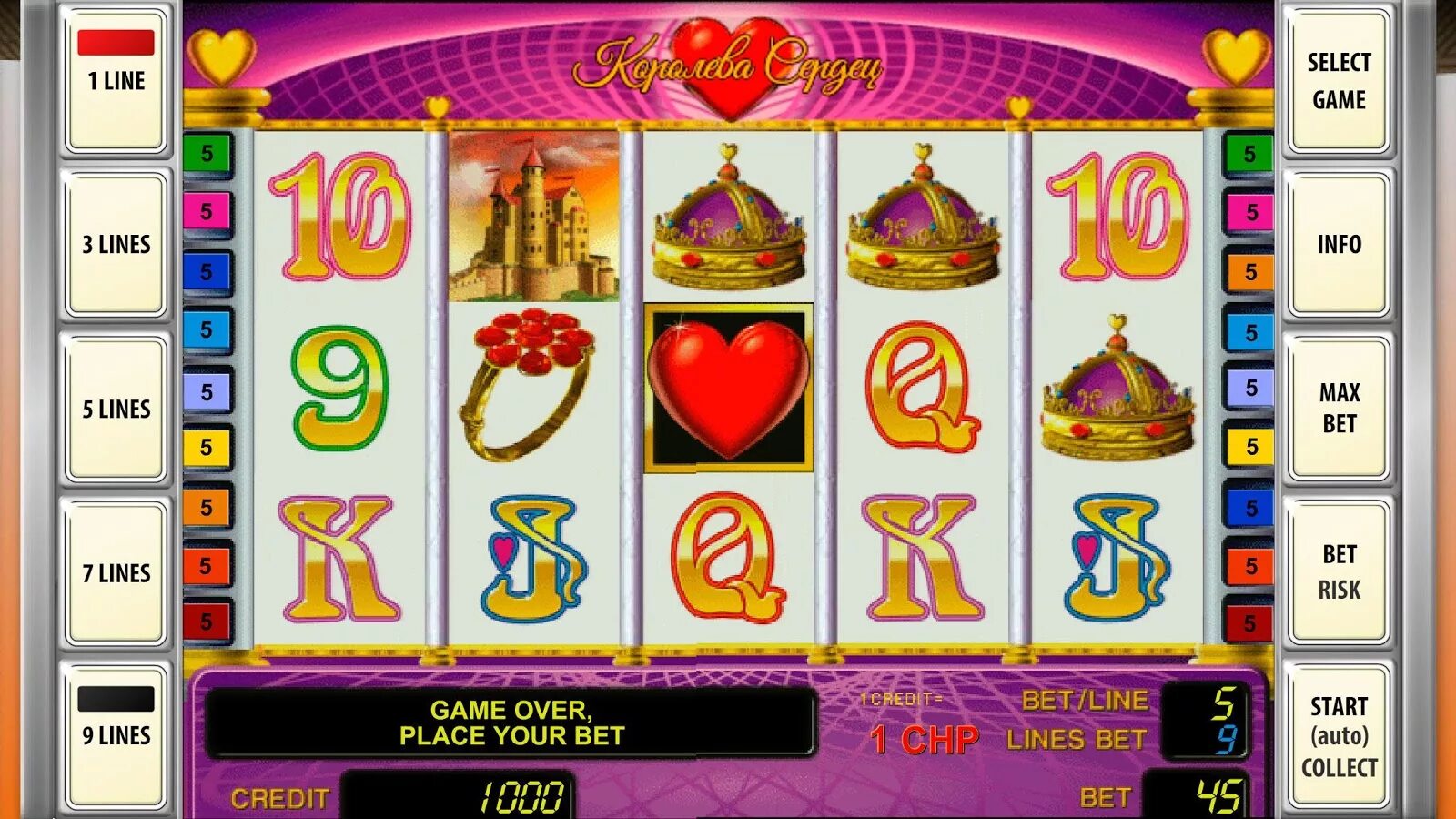Click the MAX BET button
1456x819 pixels.
point(1339,409)
